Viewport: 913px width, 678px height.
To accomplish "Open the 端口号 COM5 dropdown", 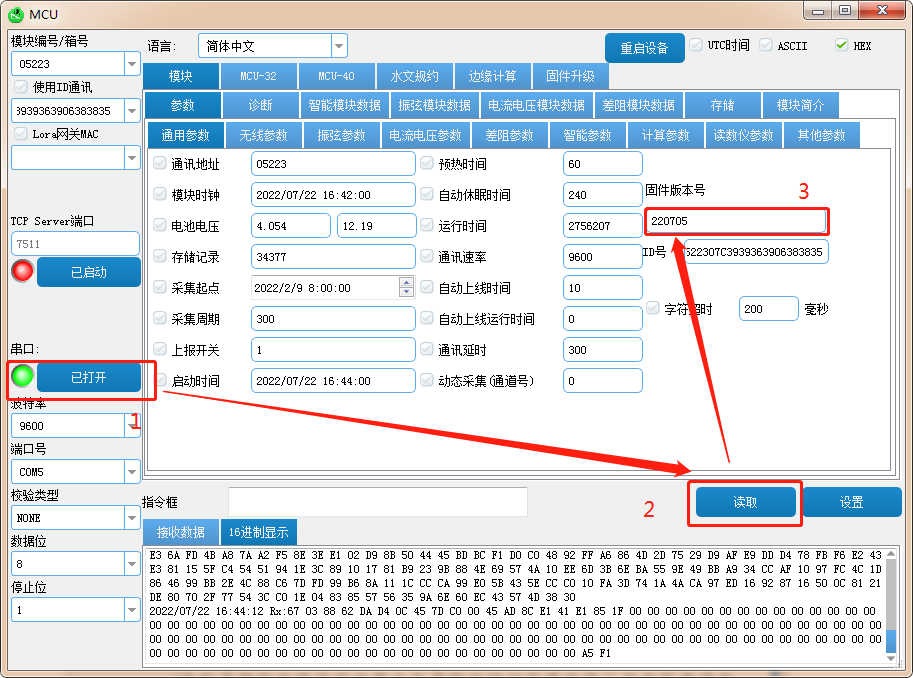I will pyautogui.click(x=132, y=471).
